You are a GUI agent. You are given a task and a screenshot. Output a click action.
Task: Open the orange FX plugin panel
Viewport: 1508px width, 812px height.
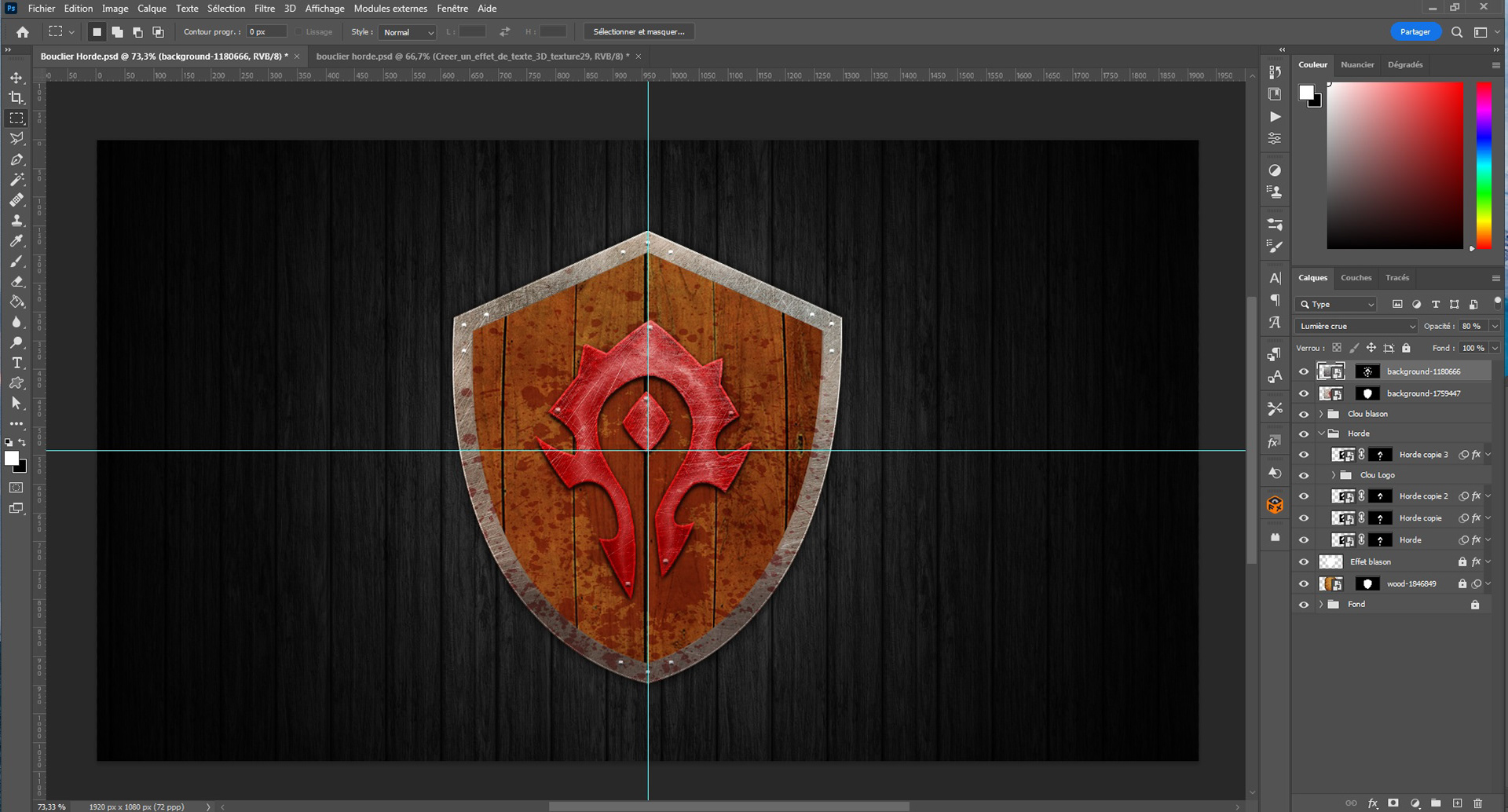[x=1275, y=505]
